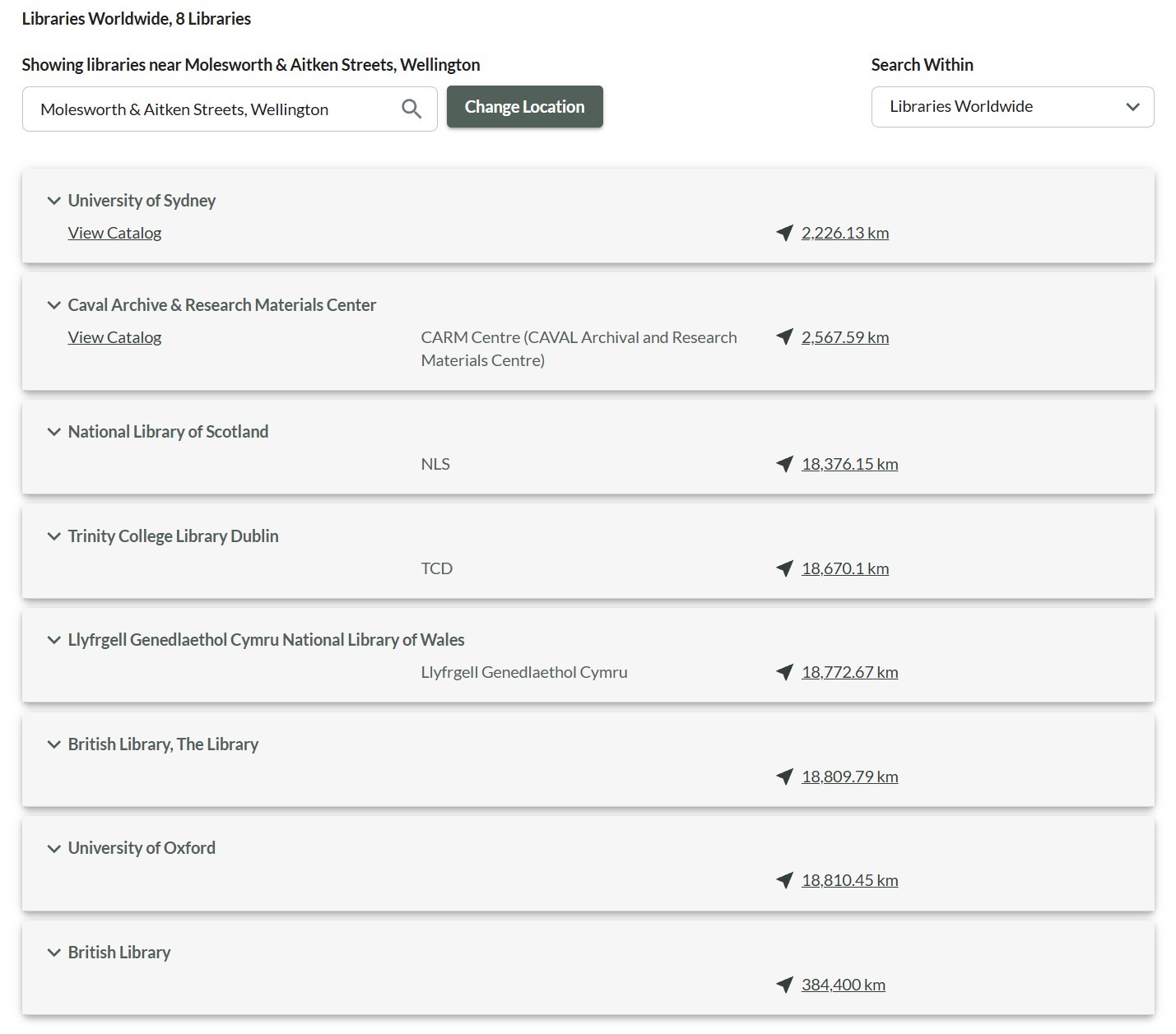Collapse the Trinity College Library Dublin entry
Viewport: 1176px width, 1034px height.
pyautogui.click(x=54, y=536)
